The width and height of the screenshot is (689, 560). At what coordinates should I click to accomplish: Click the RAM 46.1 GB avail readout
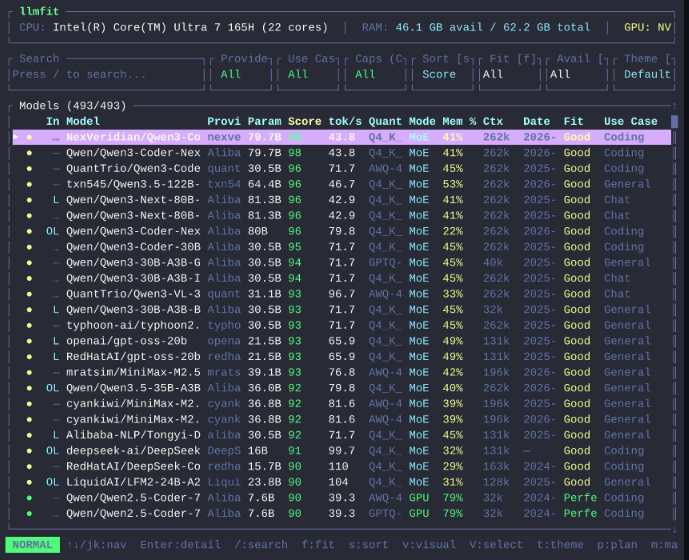(x=476, y=27)
